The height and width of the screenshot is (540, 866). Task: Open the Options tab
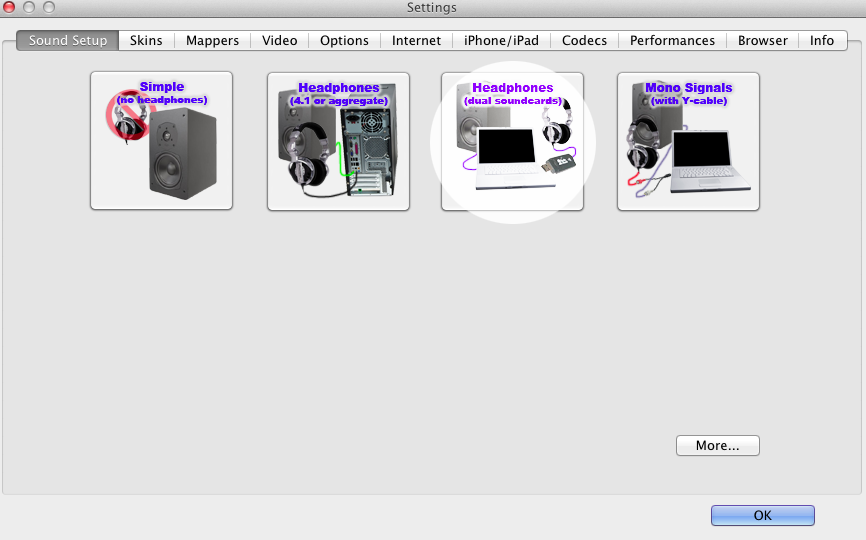pos(344,41)
